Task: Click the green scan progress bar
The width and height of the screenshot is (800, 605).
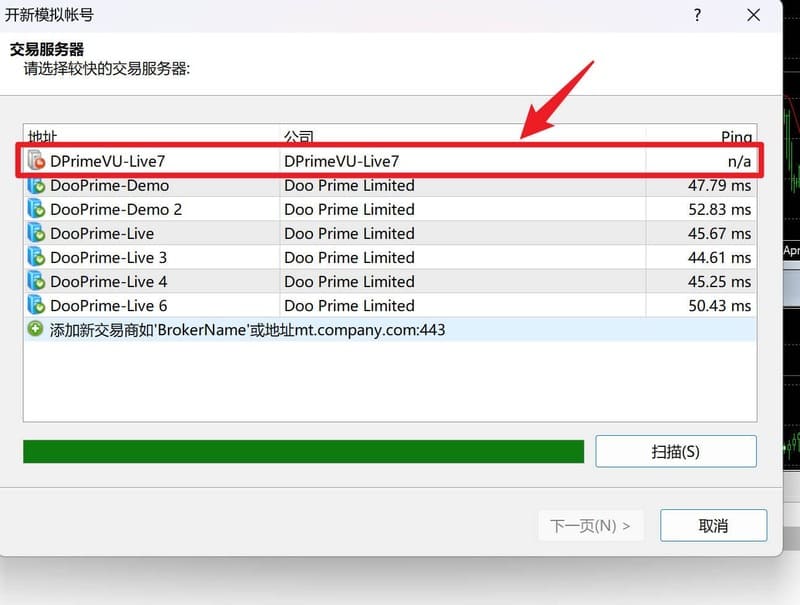Action: click(303, 451)
